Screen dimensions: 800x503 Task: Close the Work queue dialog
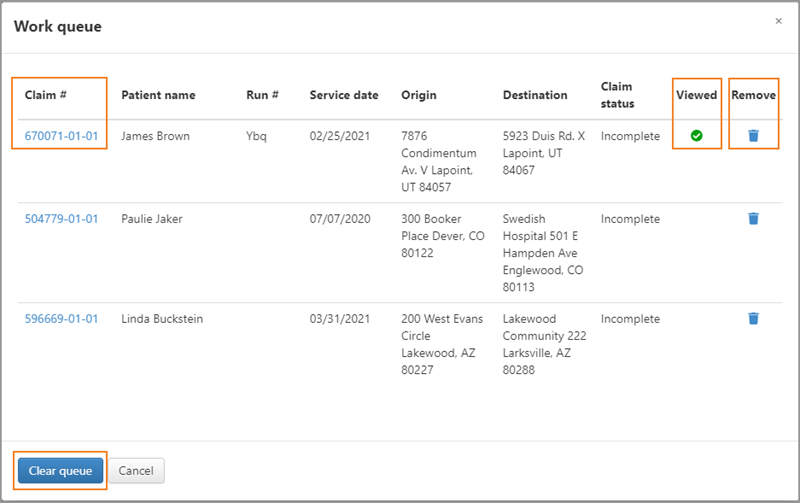point(778,21)
